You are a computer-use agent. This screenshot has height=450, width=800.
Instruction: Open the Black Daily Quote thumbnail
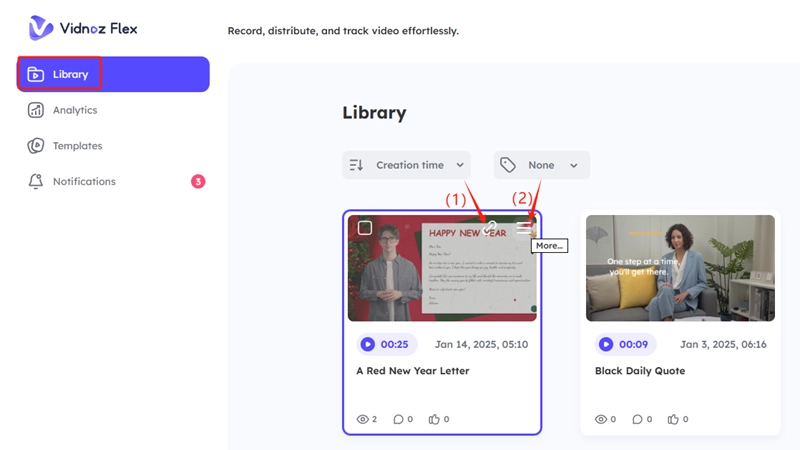pyautogui.click(x=680, y=268)
